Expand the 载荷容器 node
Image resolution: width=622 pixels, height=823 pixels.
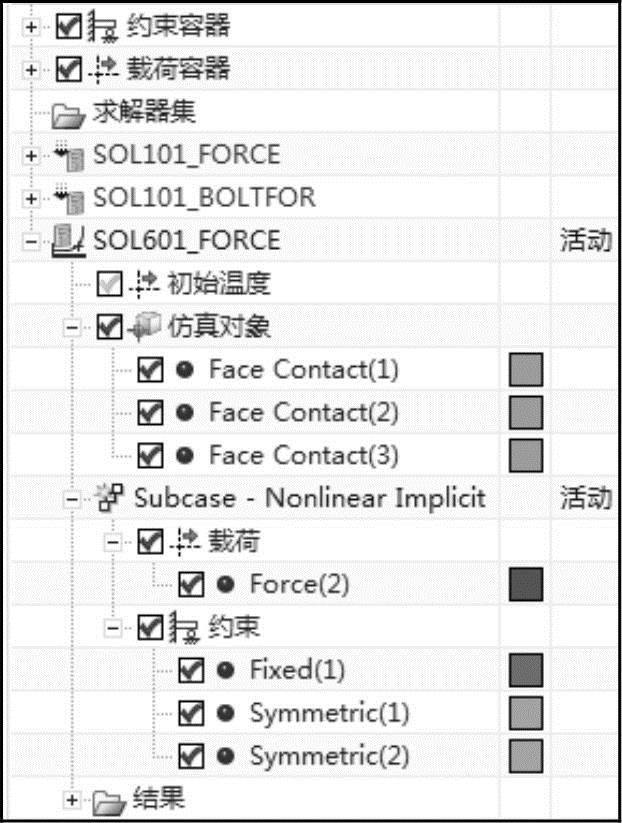pos(32,70)
